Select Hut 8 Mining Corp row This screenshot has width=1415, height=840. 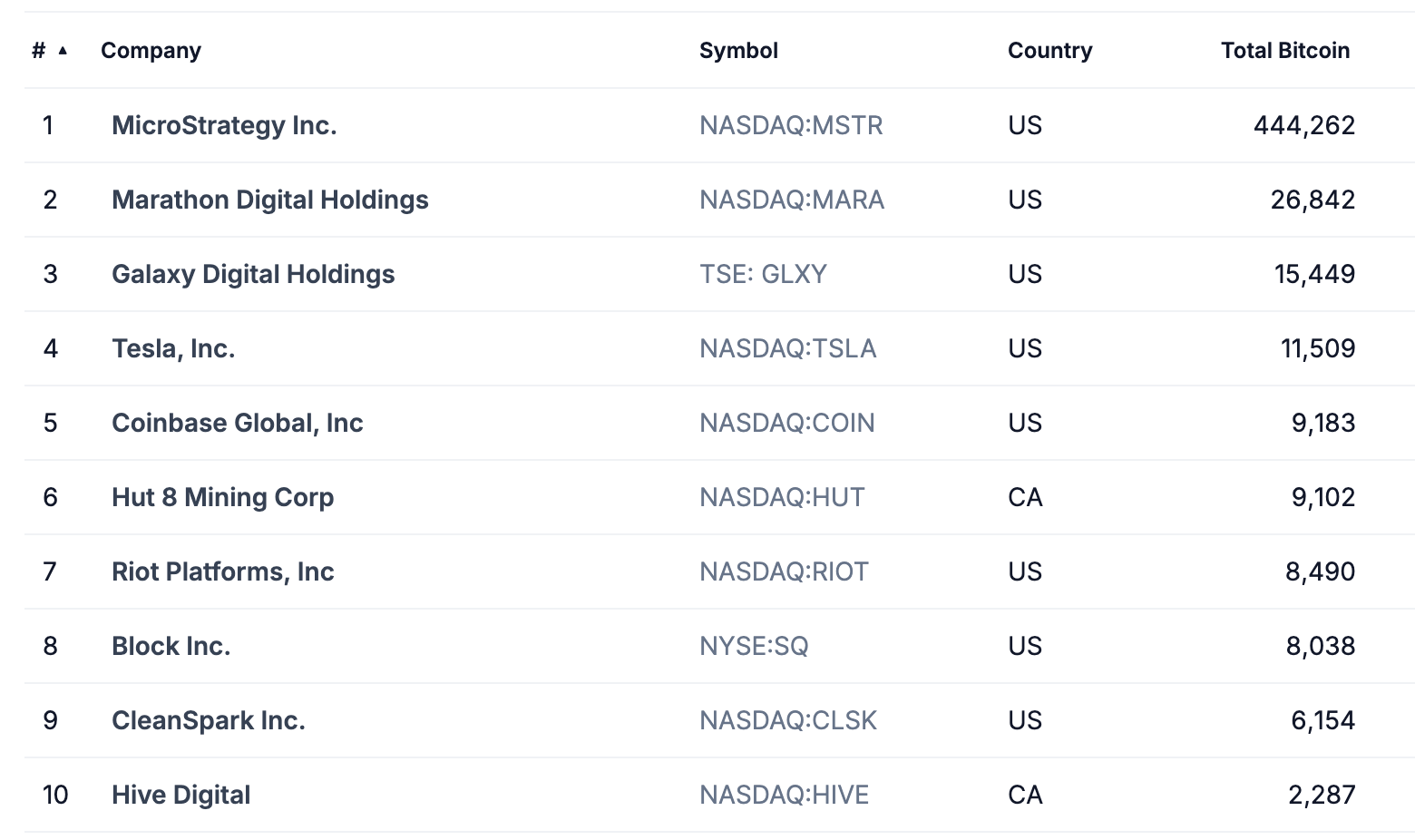pyautogui.click(x=222, y=497)
